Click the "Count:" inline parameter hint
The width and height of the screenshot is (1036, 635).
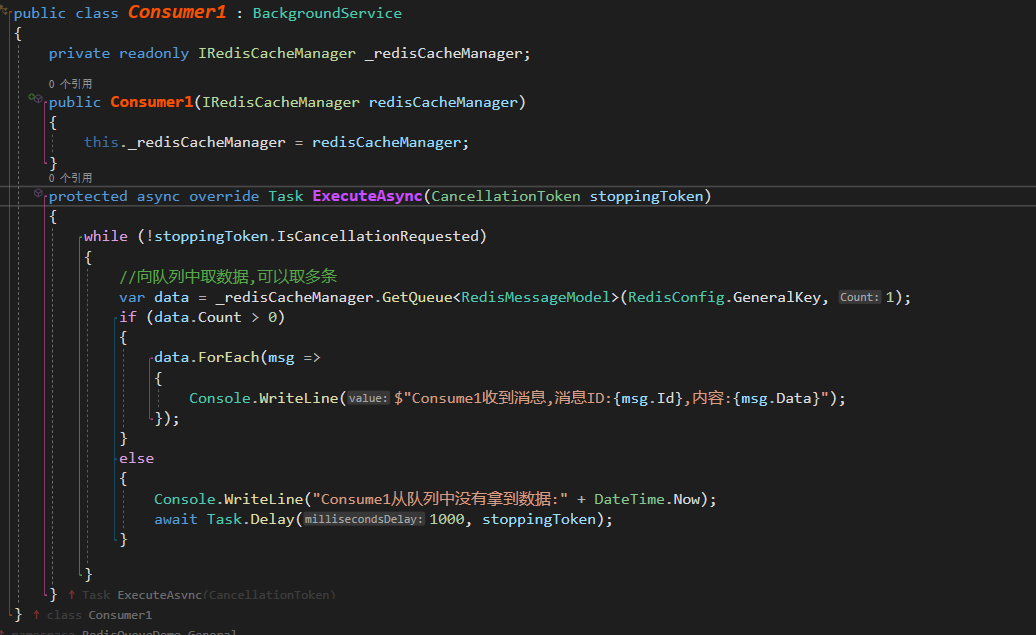[860, 297]
